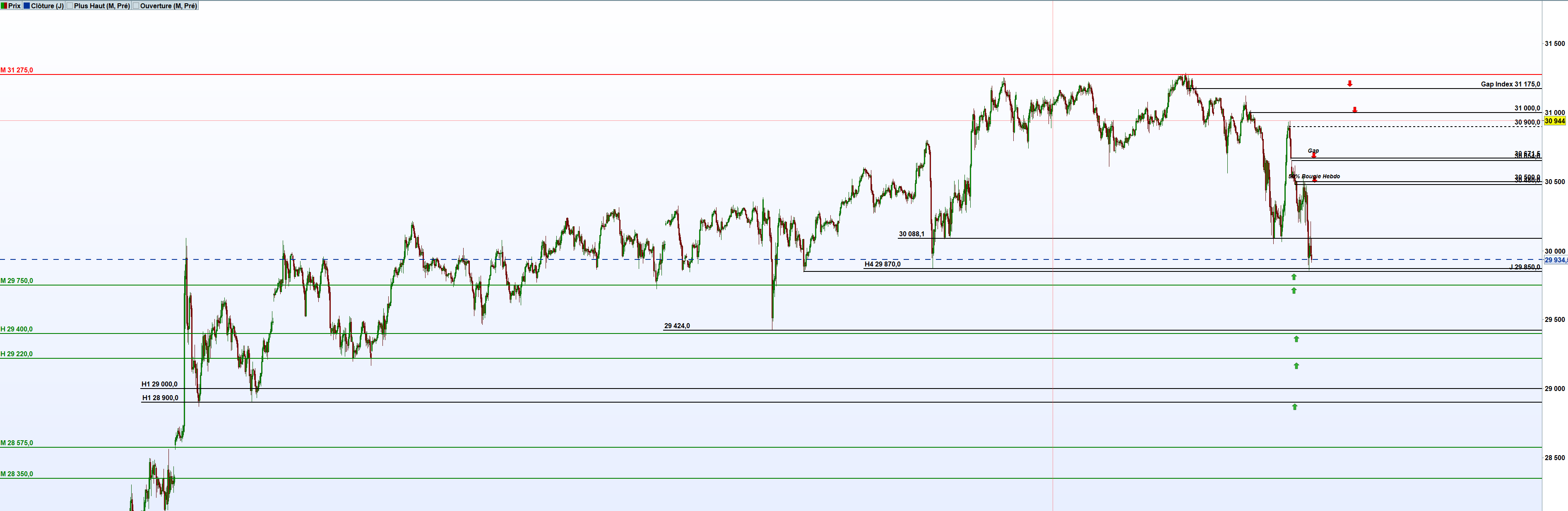Screen dimensions: 1568x511
Task: Select green up arrow below H1 28 900,0 line
Action: click(x=1294, y=406)
